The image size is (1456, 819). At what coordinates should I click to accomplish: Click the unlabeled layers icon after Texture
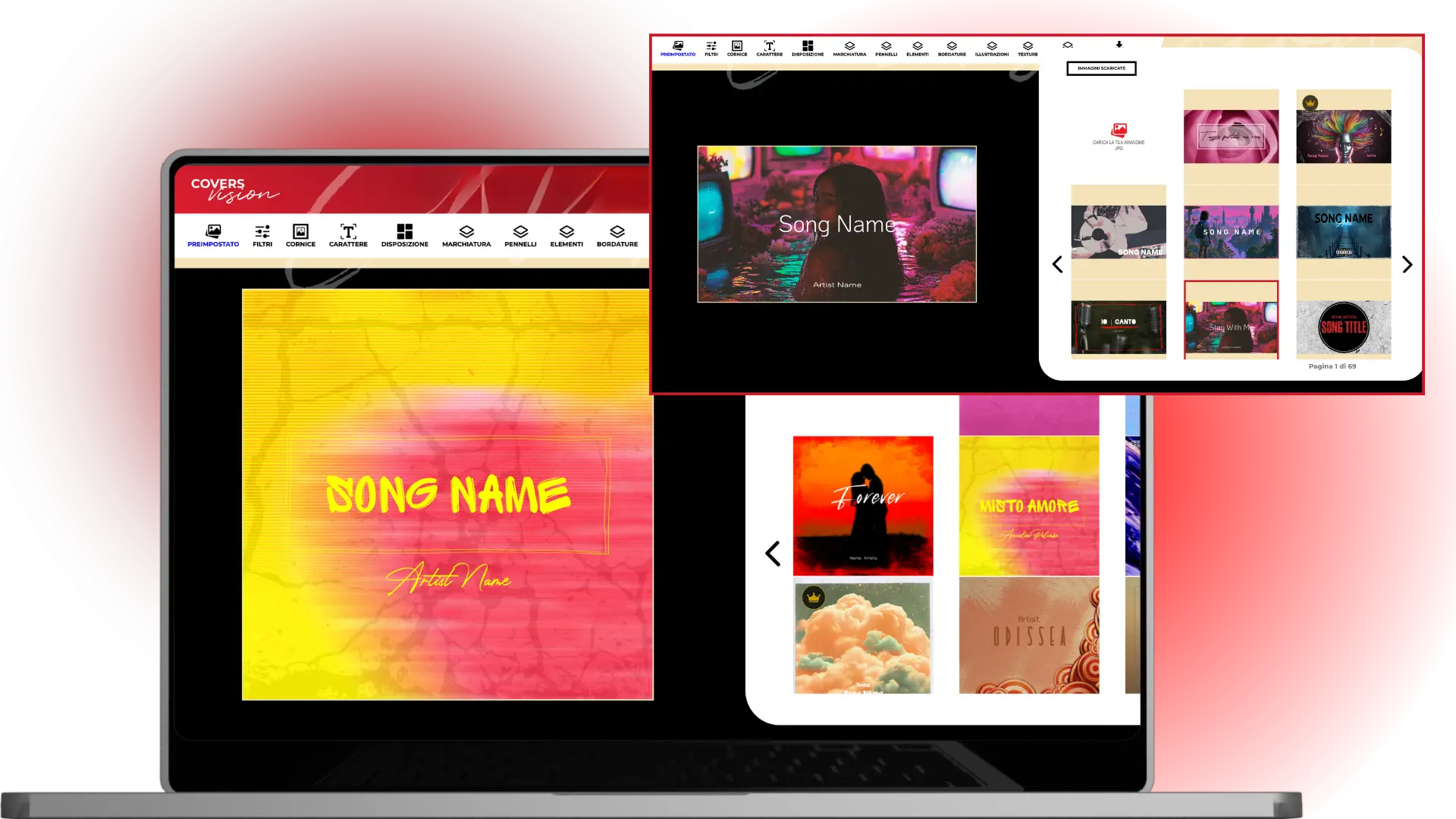point(1068,45)
